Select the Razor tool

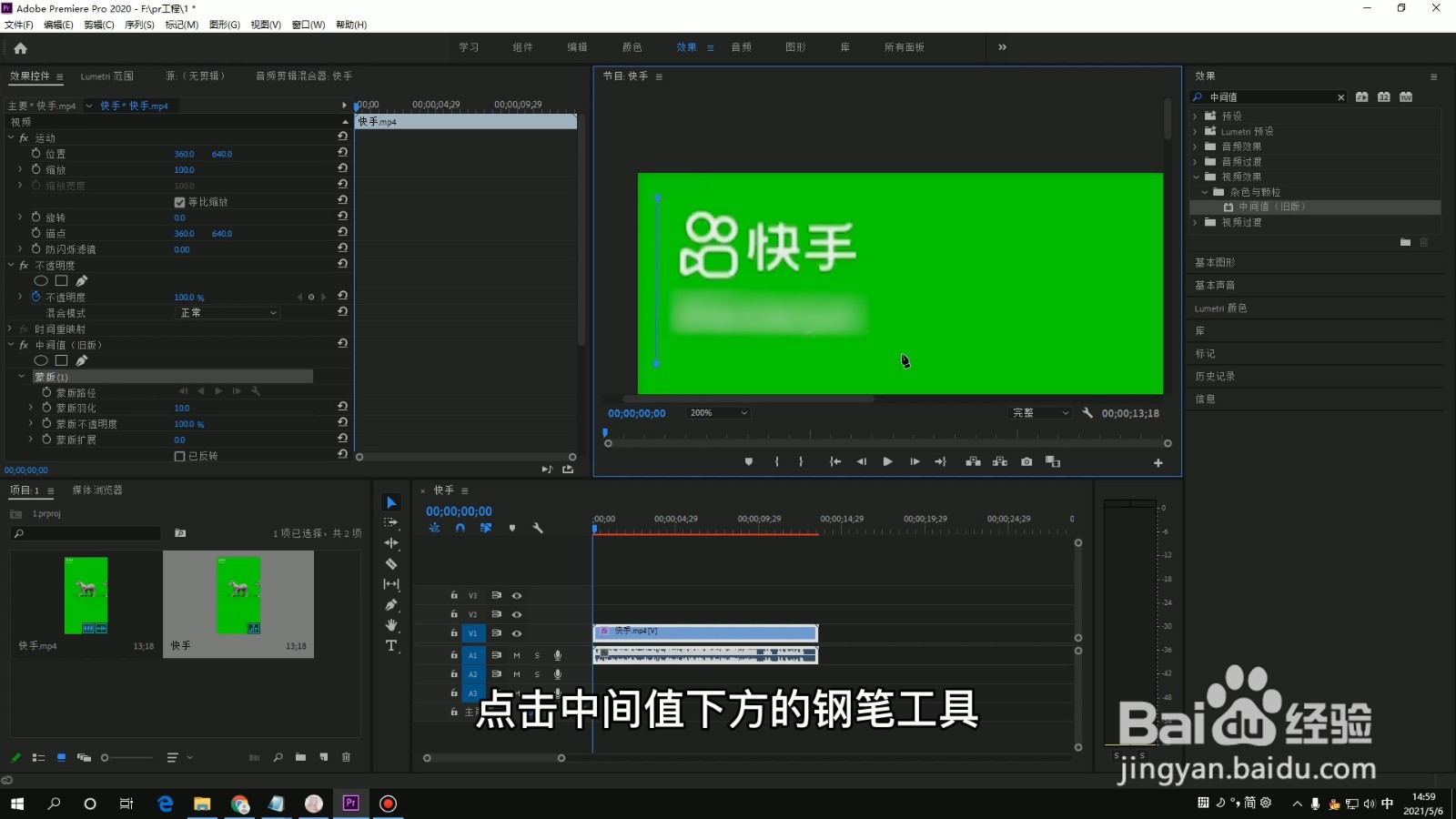pyautogui.click(x=391, y=564)
